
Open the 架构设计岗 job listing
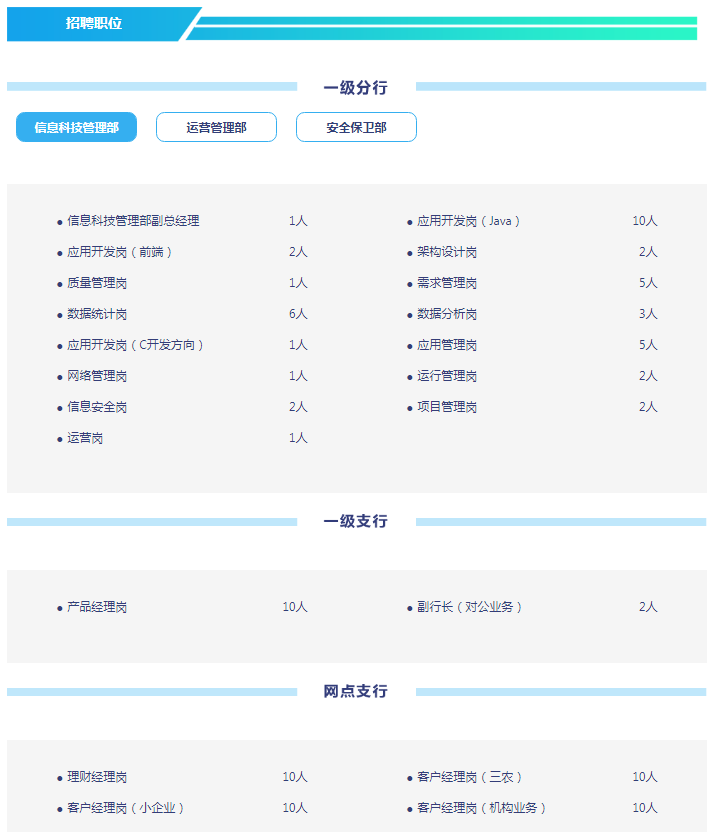[x=447, y=252]
